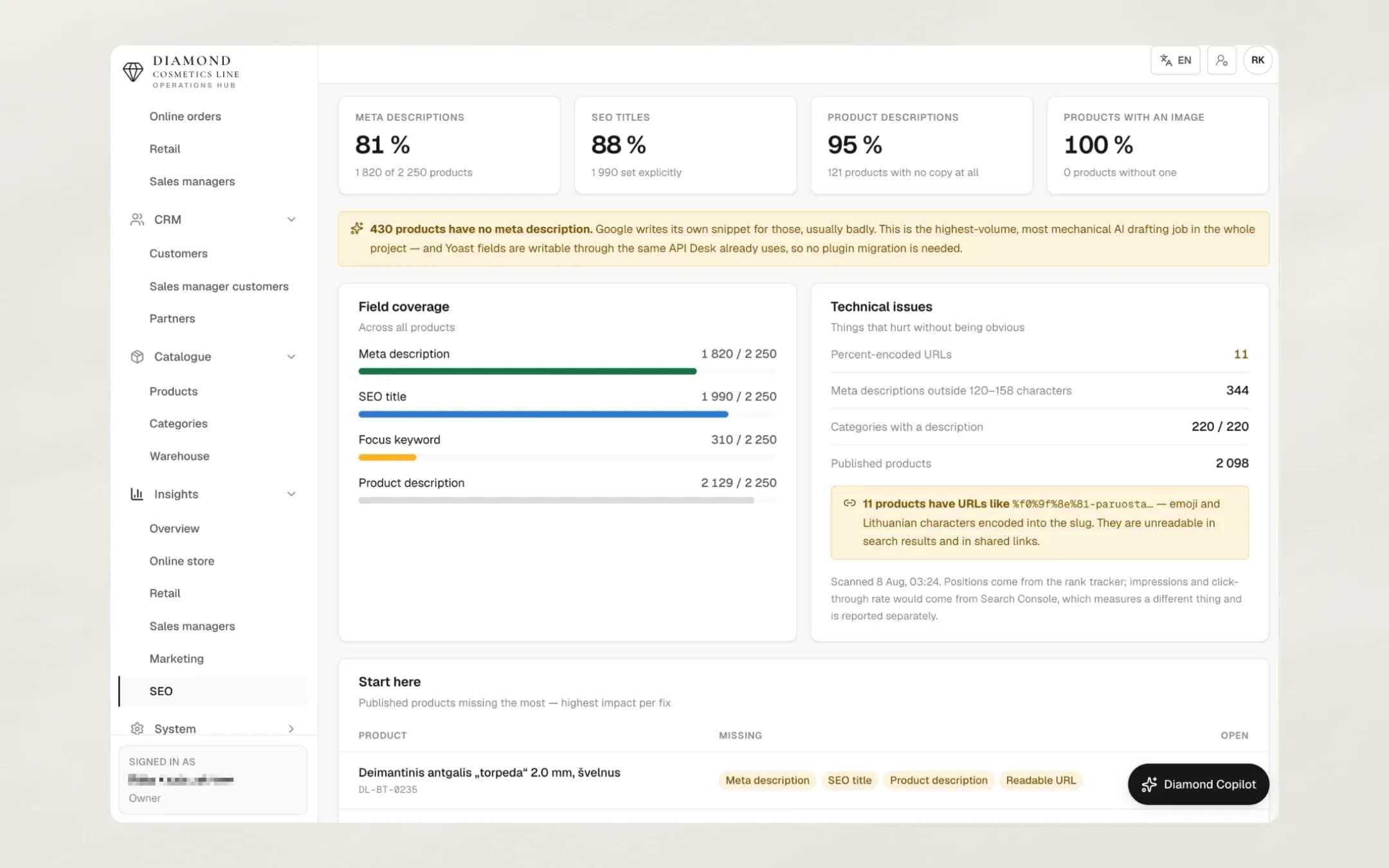
Task: Click the Catalogue box icon
Action: click(137, 357)
